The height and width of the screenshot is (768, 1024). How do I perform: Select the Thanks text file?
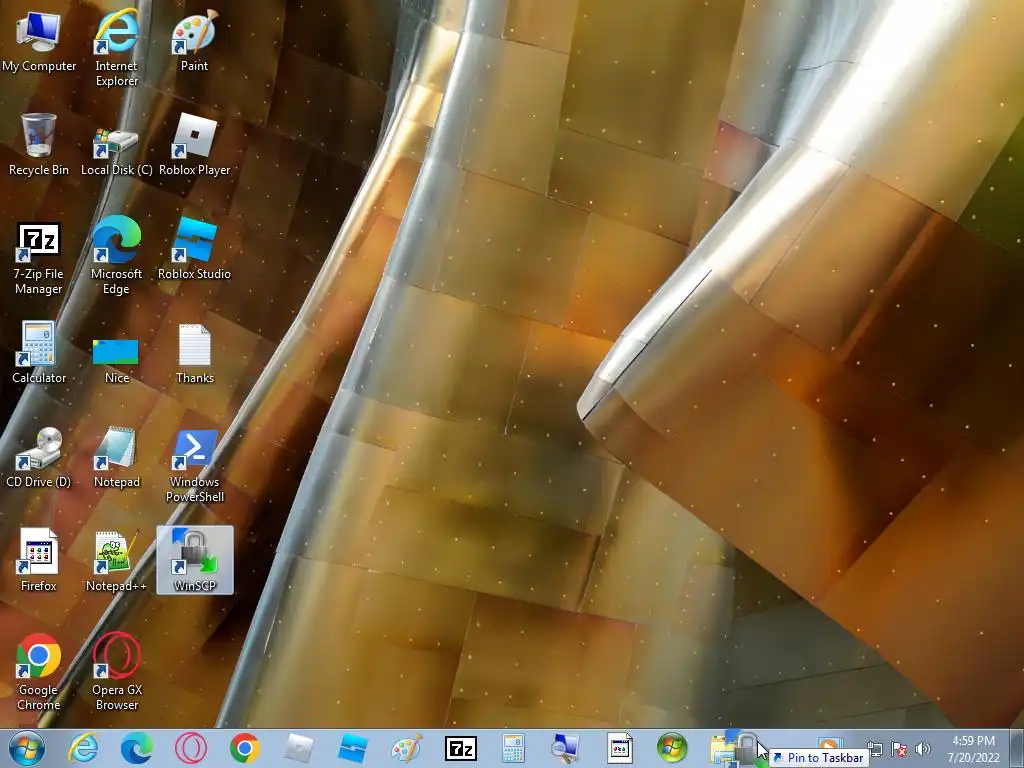click(195, 354)
